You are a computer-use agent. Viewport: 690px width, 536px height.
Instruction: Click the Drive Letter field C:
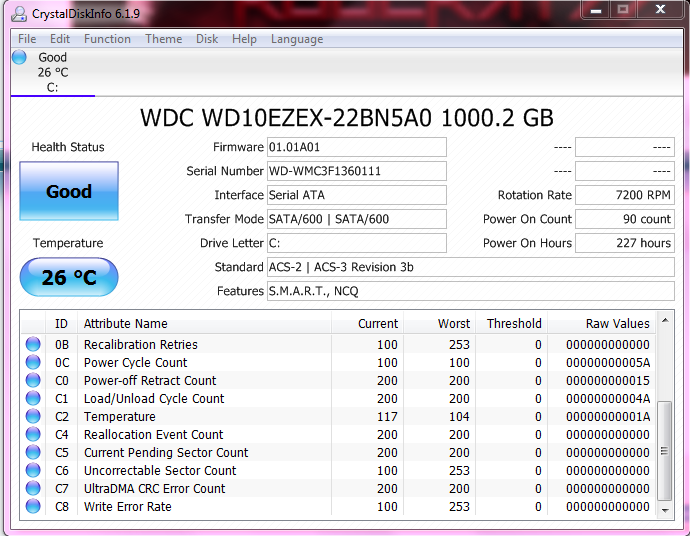[x=357, y=243]
